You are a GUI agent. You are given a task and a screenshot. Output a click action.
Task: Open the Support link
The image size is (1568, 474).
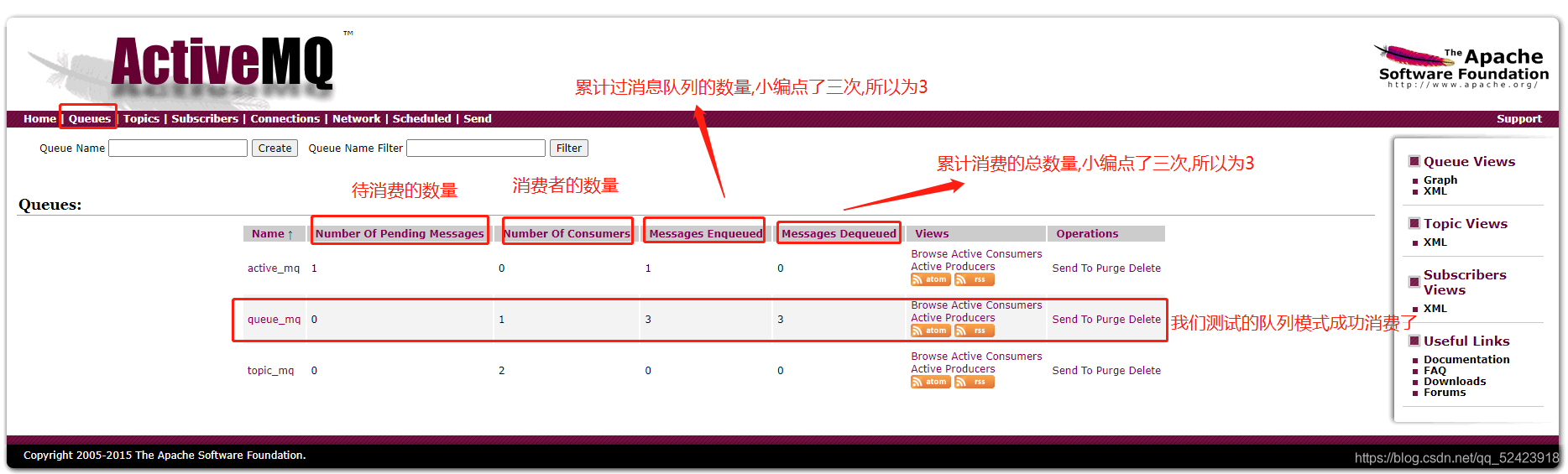(1518, 119)
